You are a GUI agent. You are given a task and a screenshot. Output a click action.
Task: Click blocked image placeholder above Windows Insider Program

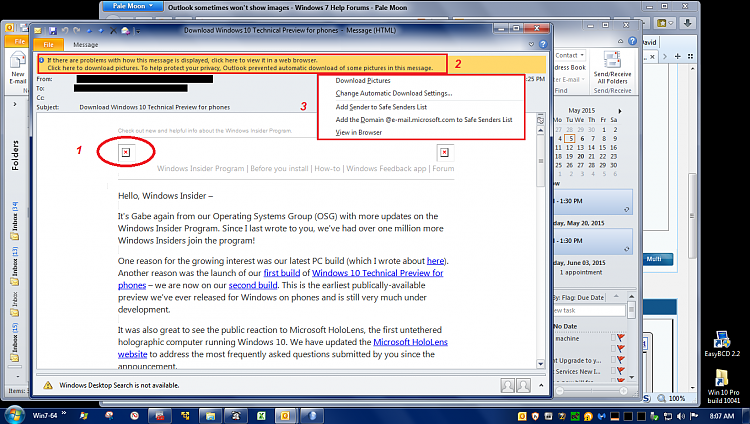126,152
